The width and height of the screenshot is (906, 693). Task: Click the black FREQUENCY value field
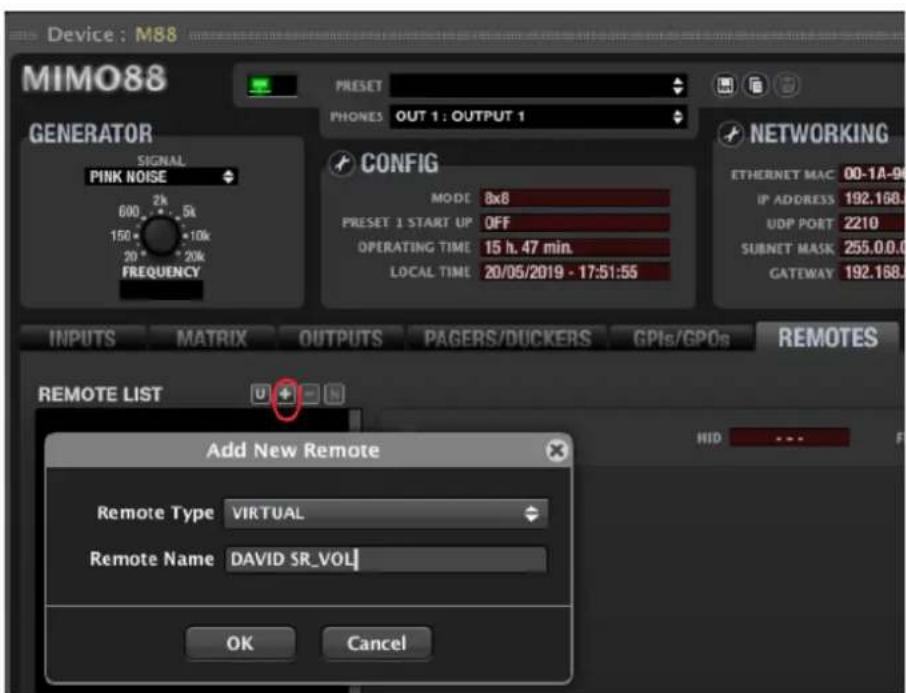pos(161,290)
